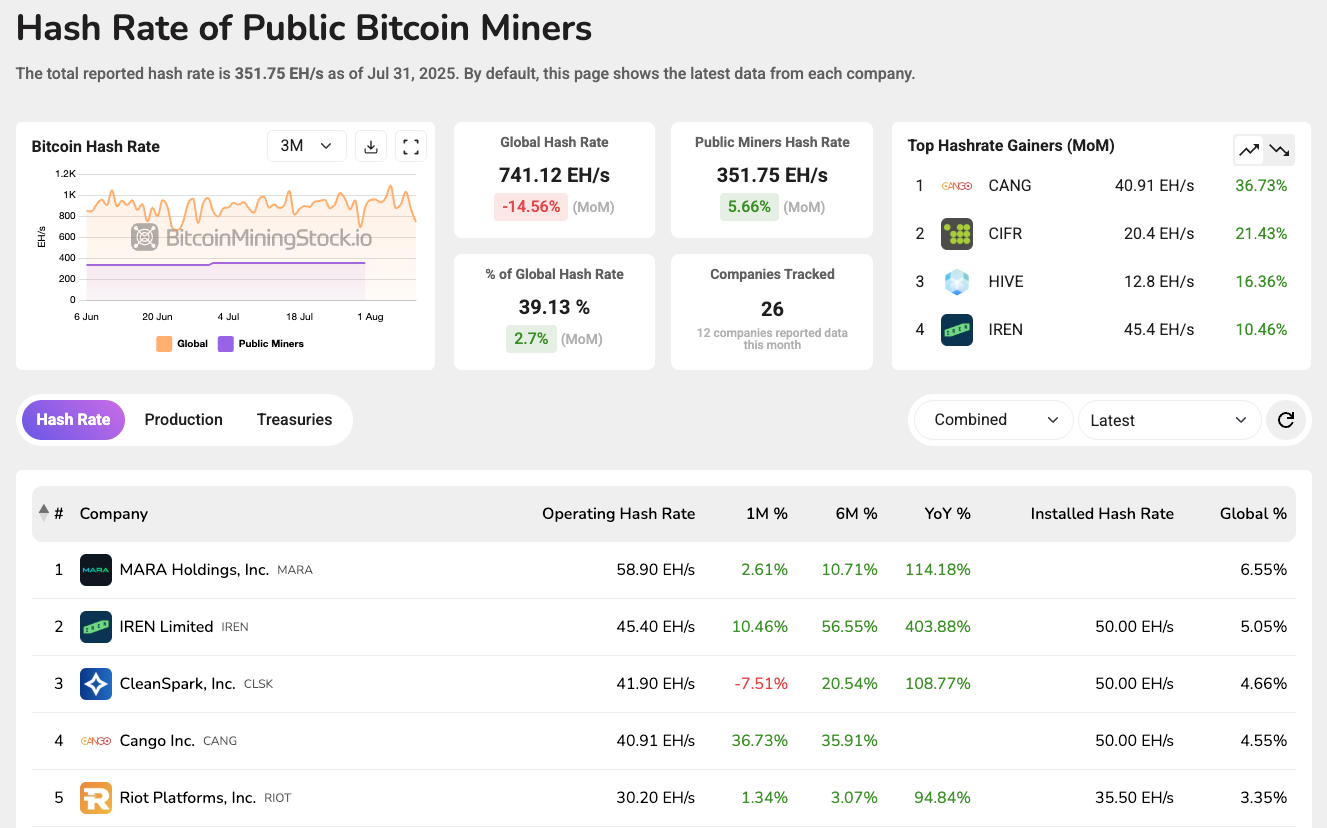Viewport: 1327px width, 828px height.
Task: Toggle to top hashrate gainers view
Action: pyautogui.click(x=1249, y=150)
